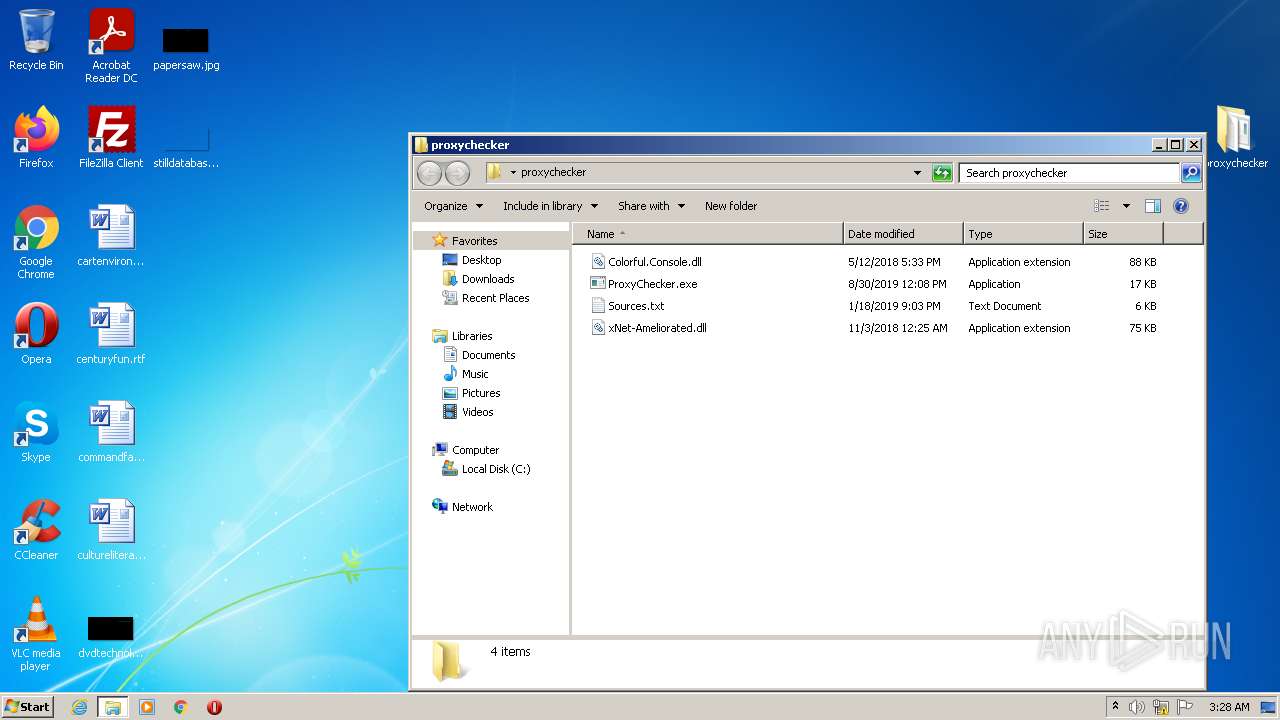
Task: Select the Sources.txt file
Action: [x=636, y=306]
